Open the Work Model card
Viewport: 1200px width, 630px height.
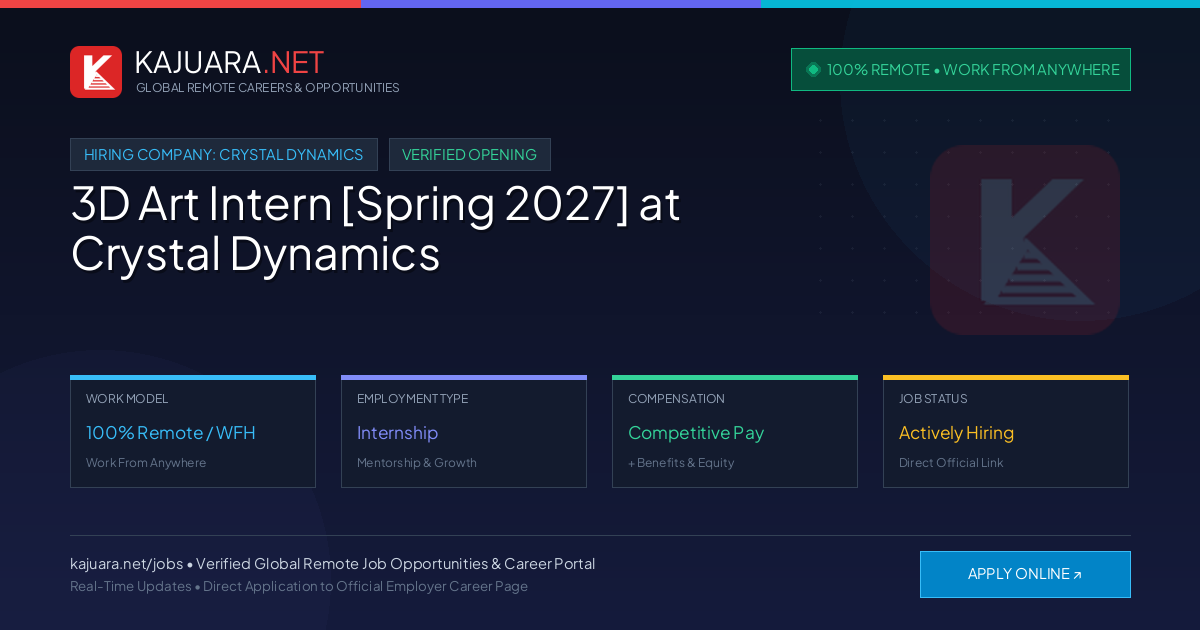point(193,432)
